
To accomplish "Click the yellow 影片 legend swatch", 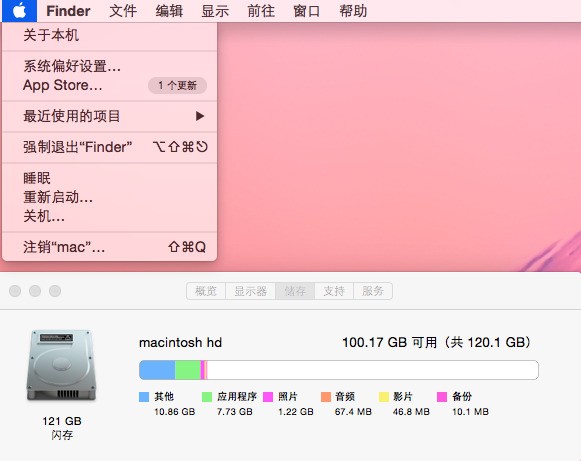I will [x=384, y=397].
